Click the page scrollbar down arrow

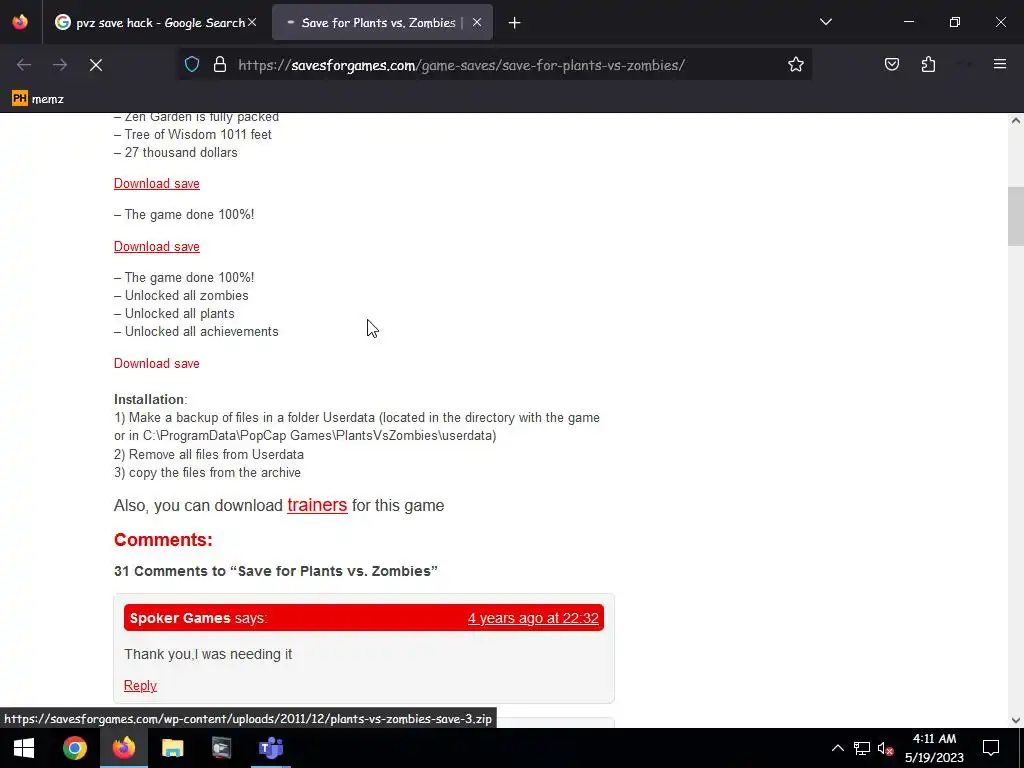tap(1016, 720)
